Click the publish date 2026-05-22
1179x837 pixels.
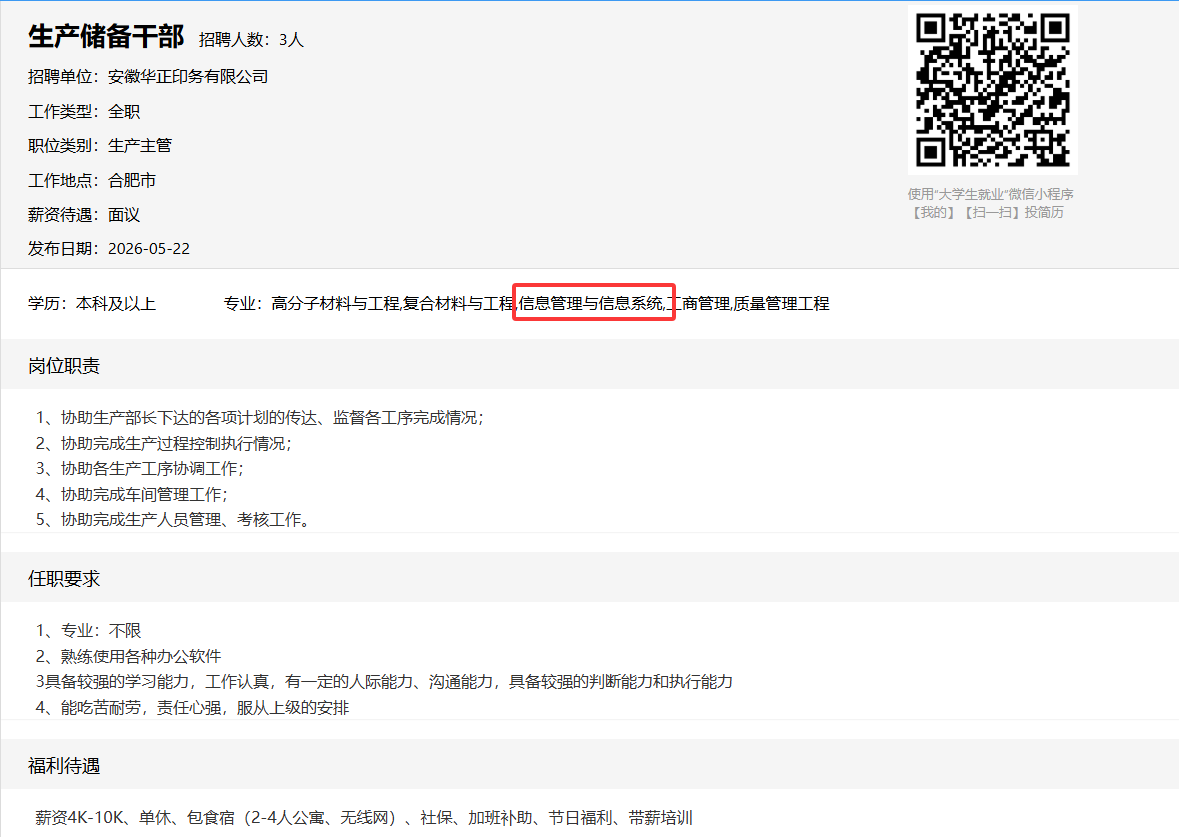[x=149, y=249]
